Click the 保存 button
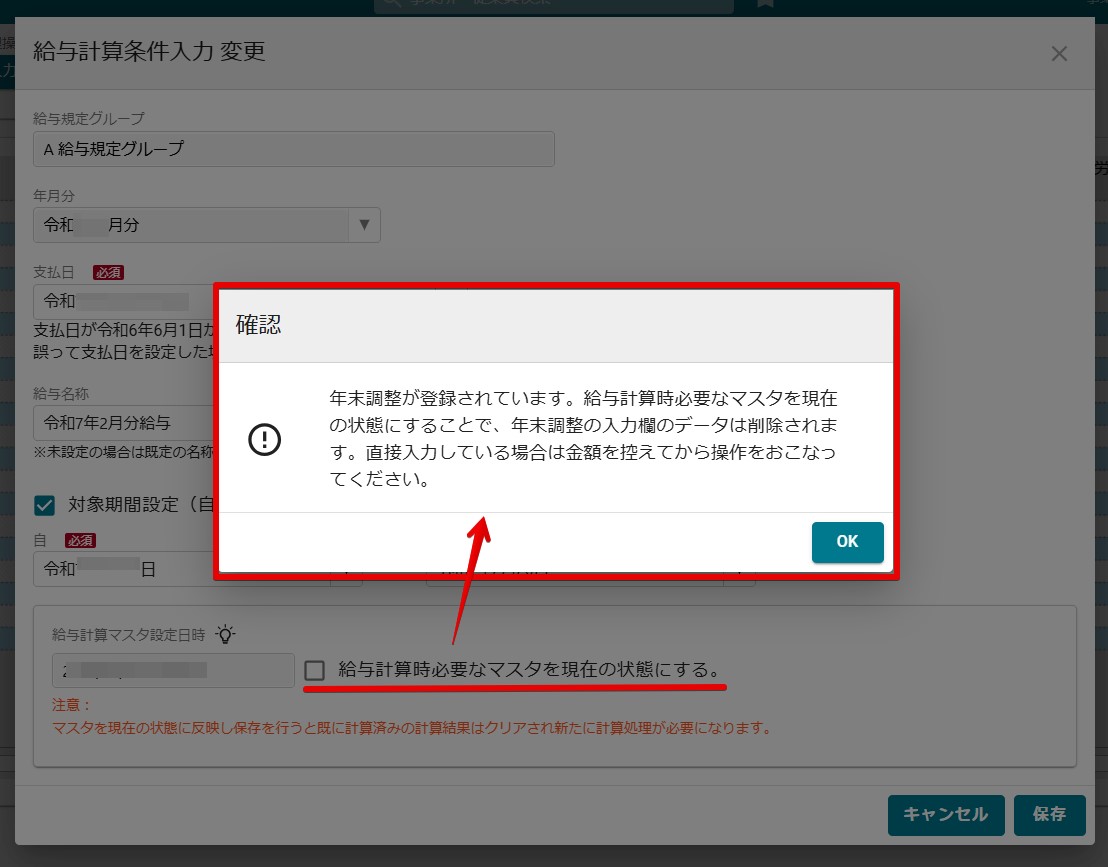This screenshot has width=1108, height=867. pyautogui.click(x=1049, y=815)
